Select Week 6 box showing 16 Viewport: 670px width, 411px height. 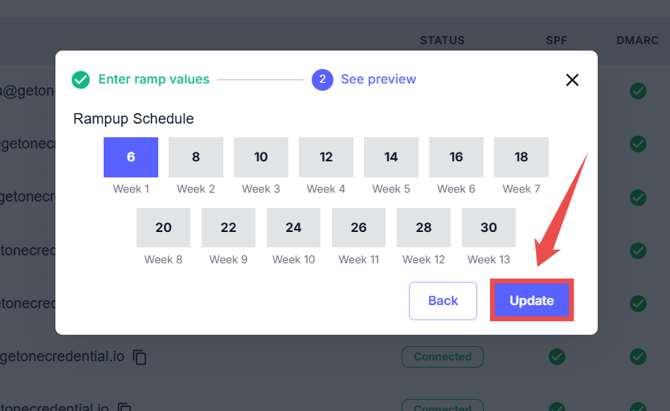pyautogui.click(x=456, y=157)
